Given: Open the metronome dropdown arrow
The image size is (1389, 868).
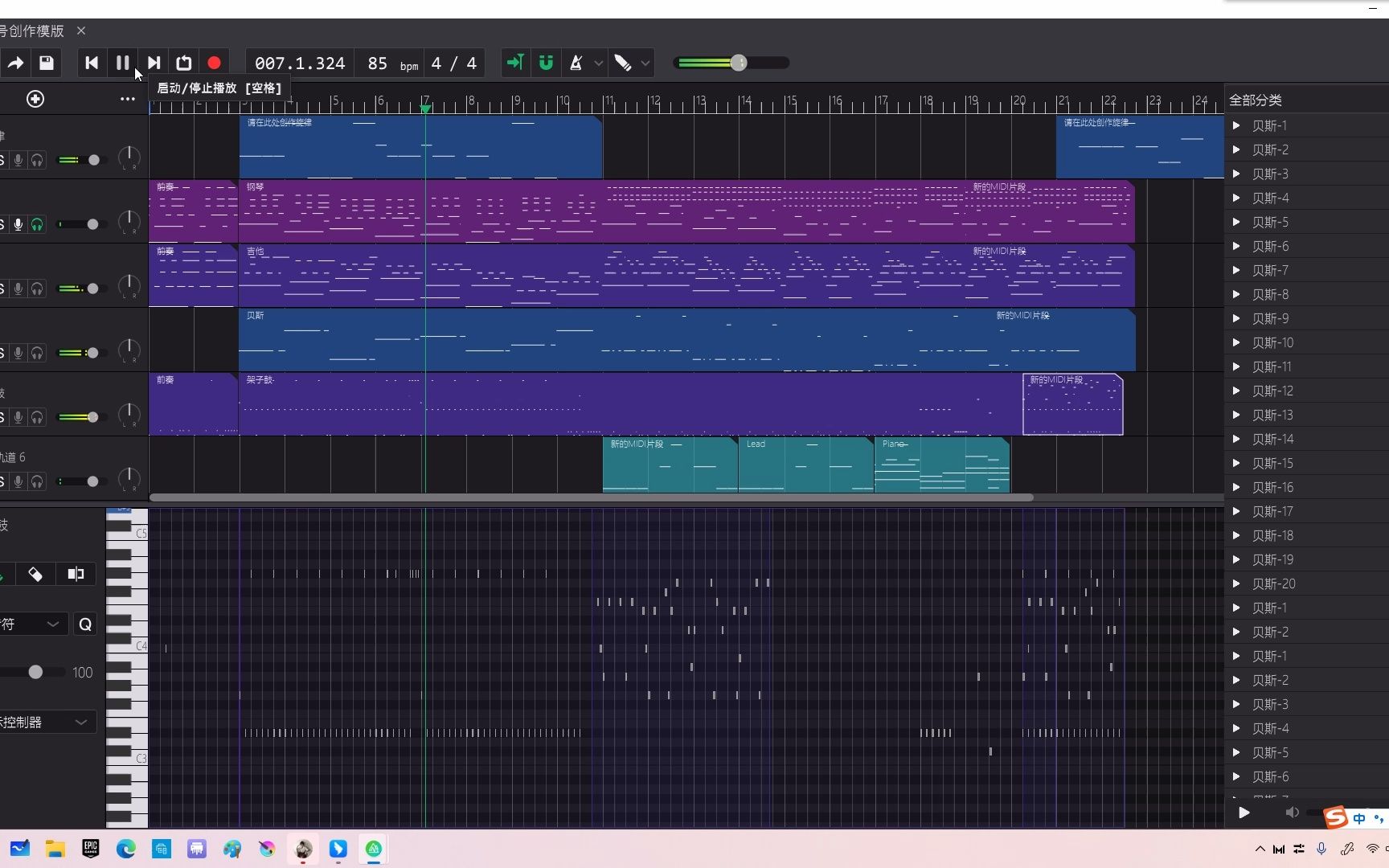Looking at the screenshot, I should (598, 63).
